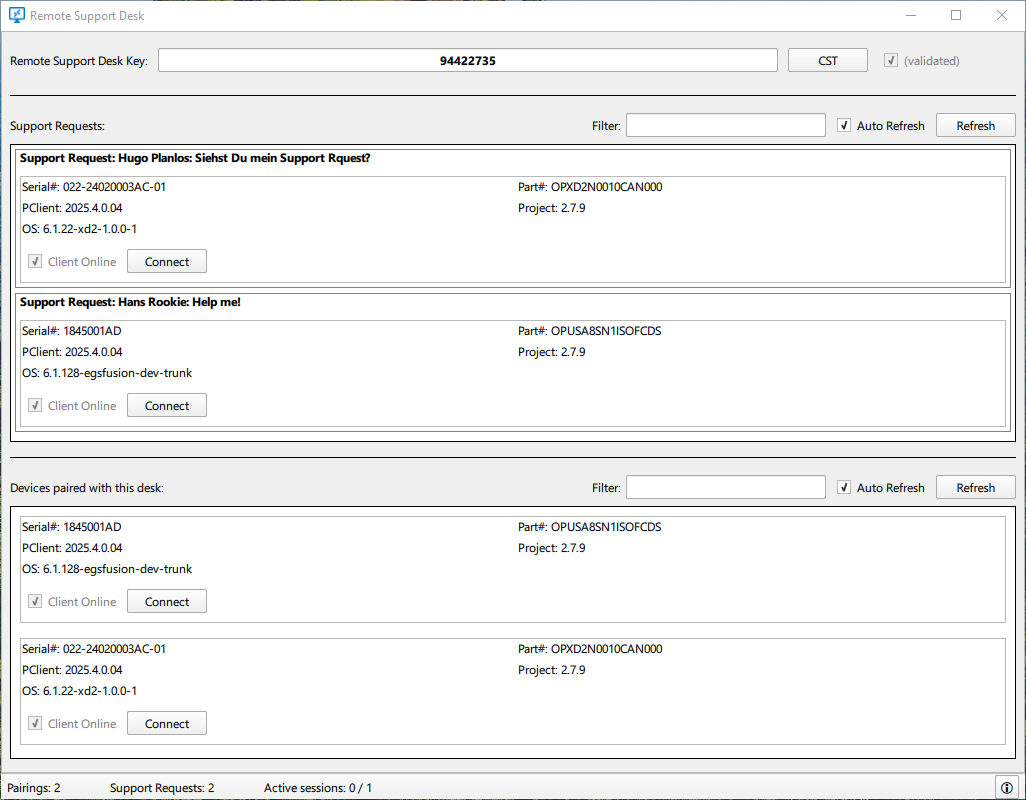Viewport: 1026px width, 800px height.
Task: Select the Hans Rookie: Help me! title
Action: (x=130, y=302)
